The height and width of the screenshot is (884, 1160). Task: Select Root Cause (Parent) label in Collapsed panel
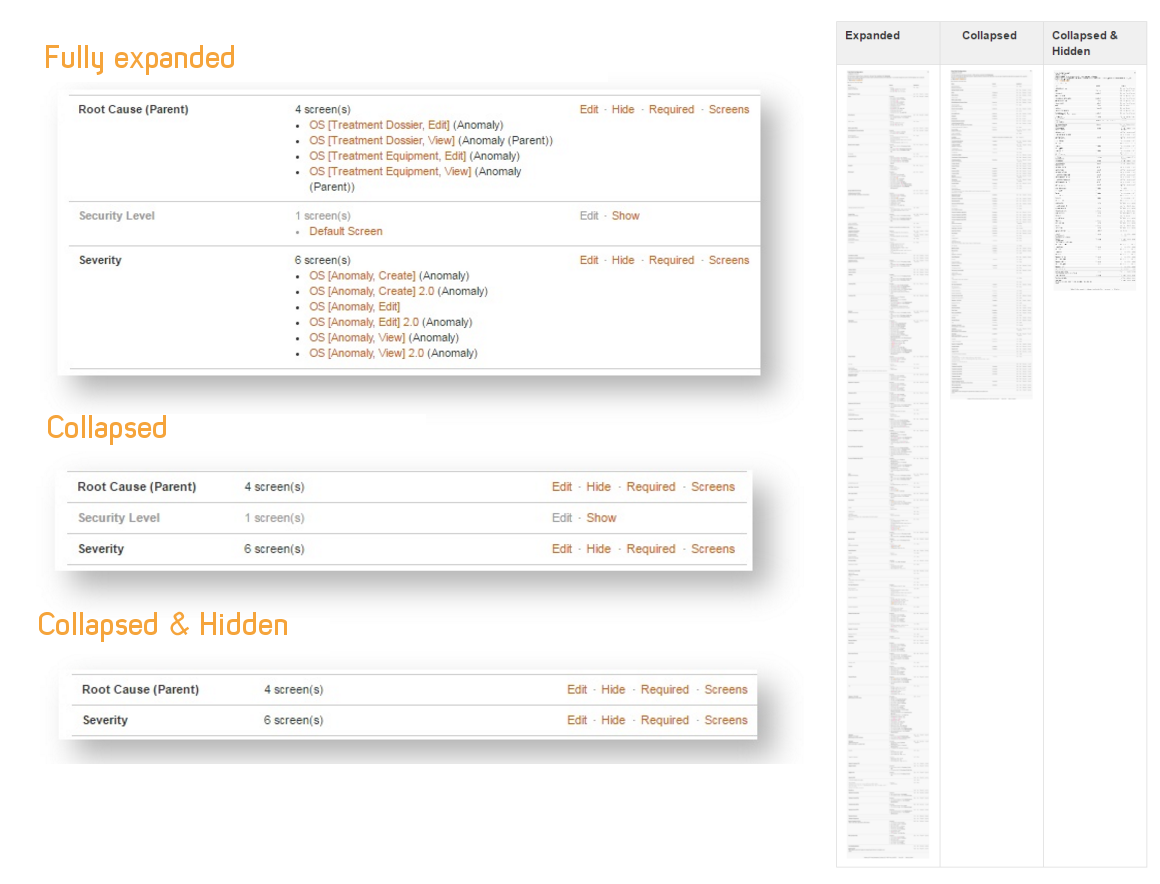[137, 487]
